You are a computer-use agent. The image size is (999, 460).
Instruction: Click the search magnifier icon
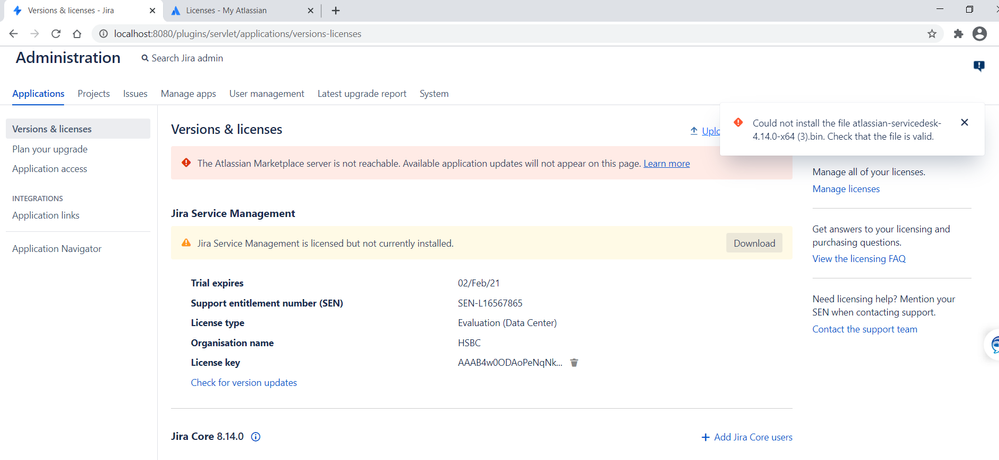pyautogui.click(x=145, y=59)
